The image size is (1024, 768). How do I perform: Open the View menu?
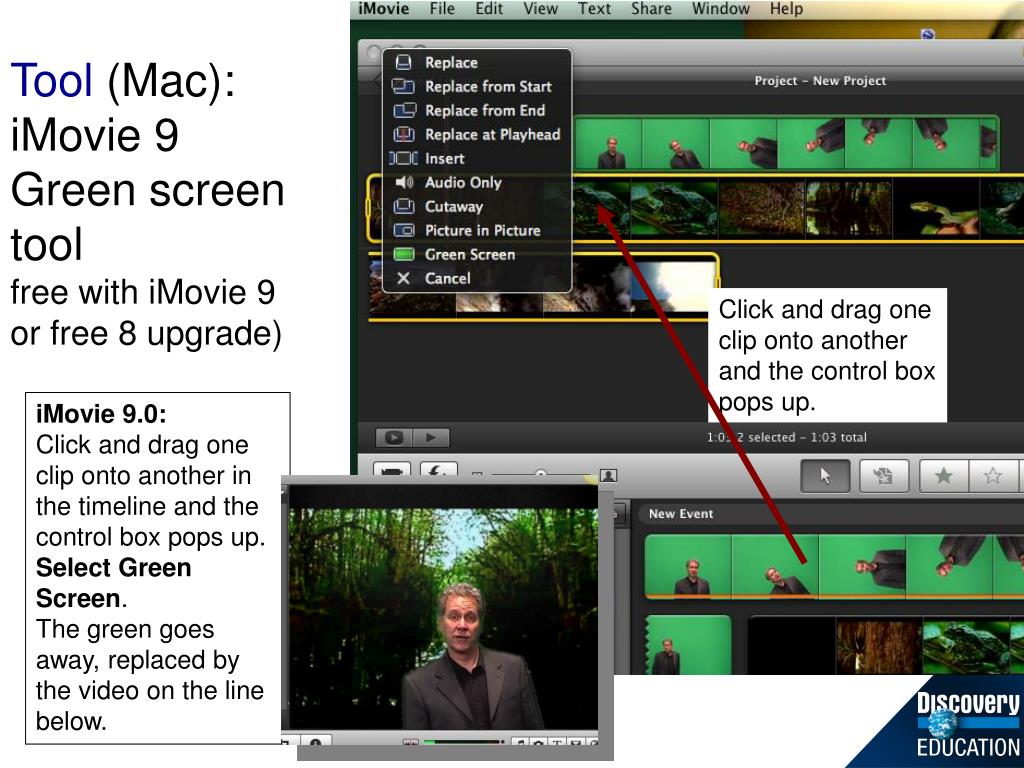coord(540,9)
